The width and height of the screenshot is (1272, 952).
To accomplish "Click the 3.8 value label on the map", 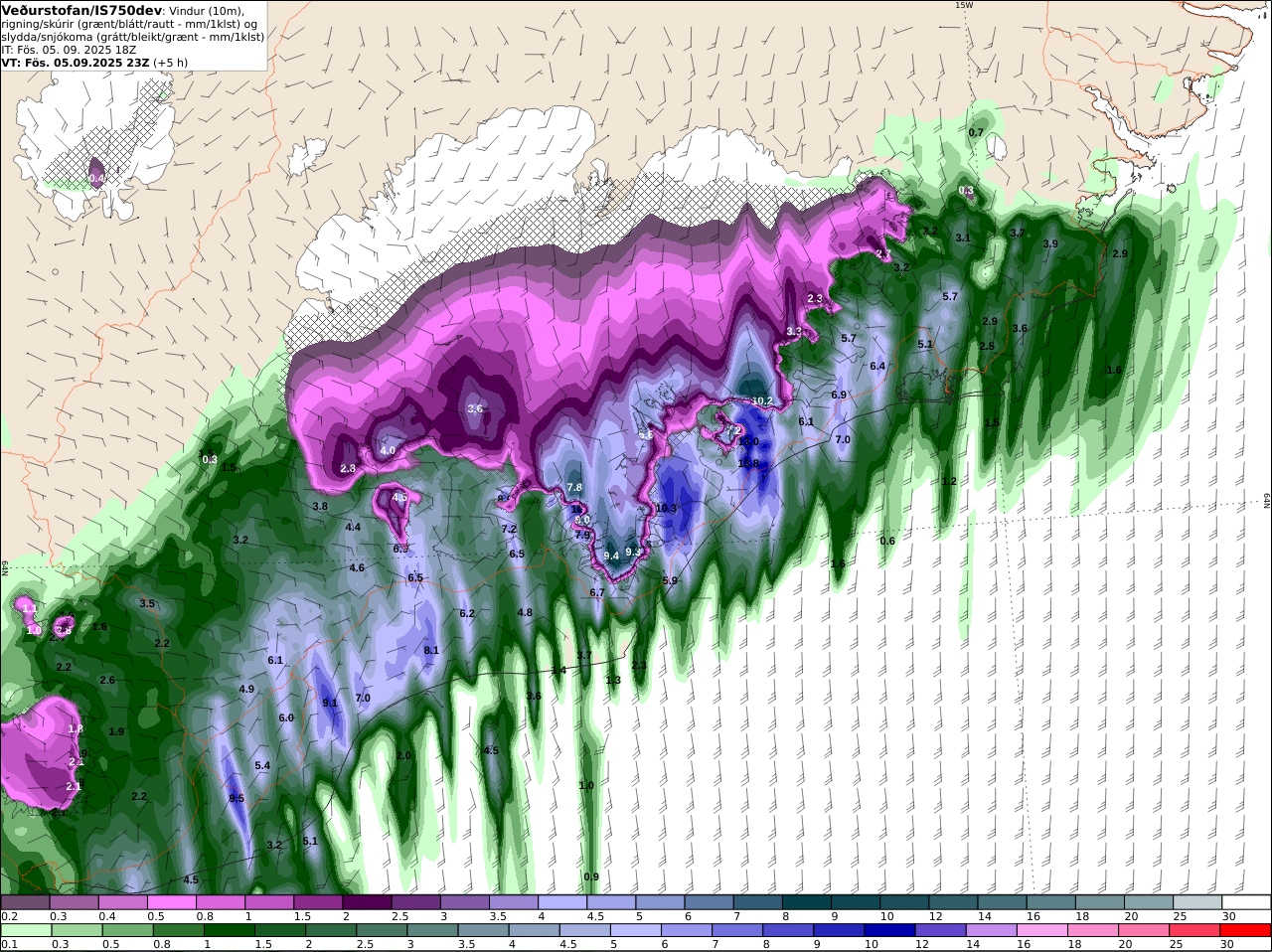I will [x=320, y=506].
